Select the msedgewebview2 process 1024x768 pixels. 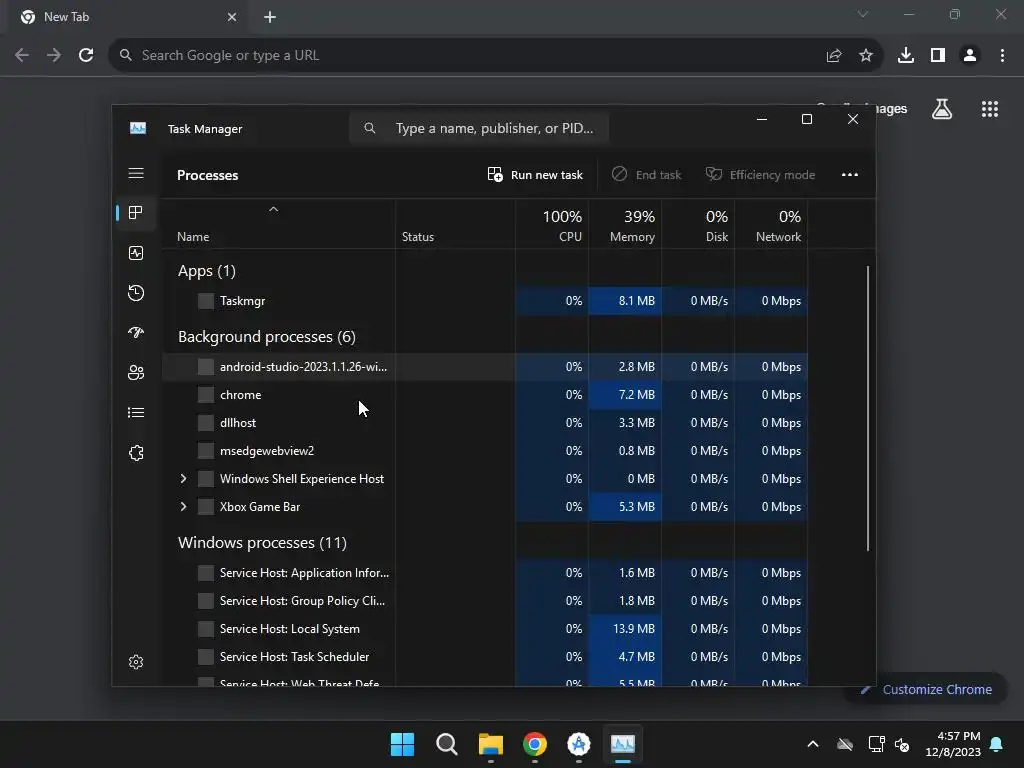pyautogui.click(x=485, y=451)
